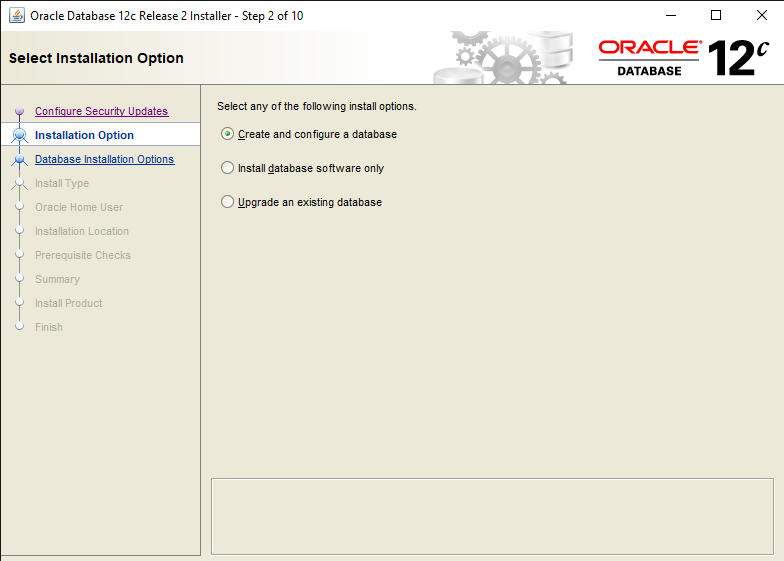Click Select any of the following text
This screenshot has height=561, width=784.
[316, 106]
